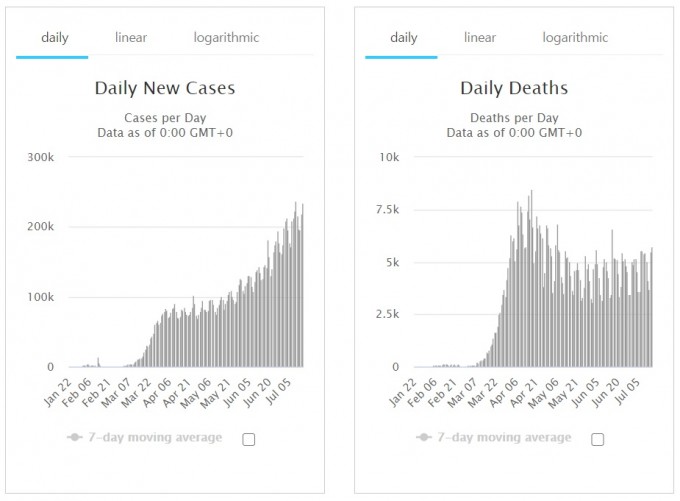Click the 300k y-axis label
This screenshot has height=501, width=680.
pos(39,157)
